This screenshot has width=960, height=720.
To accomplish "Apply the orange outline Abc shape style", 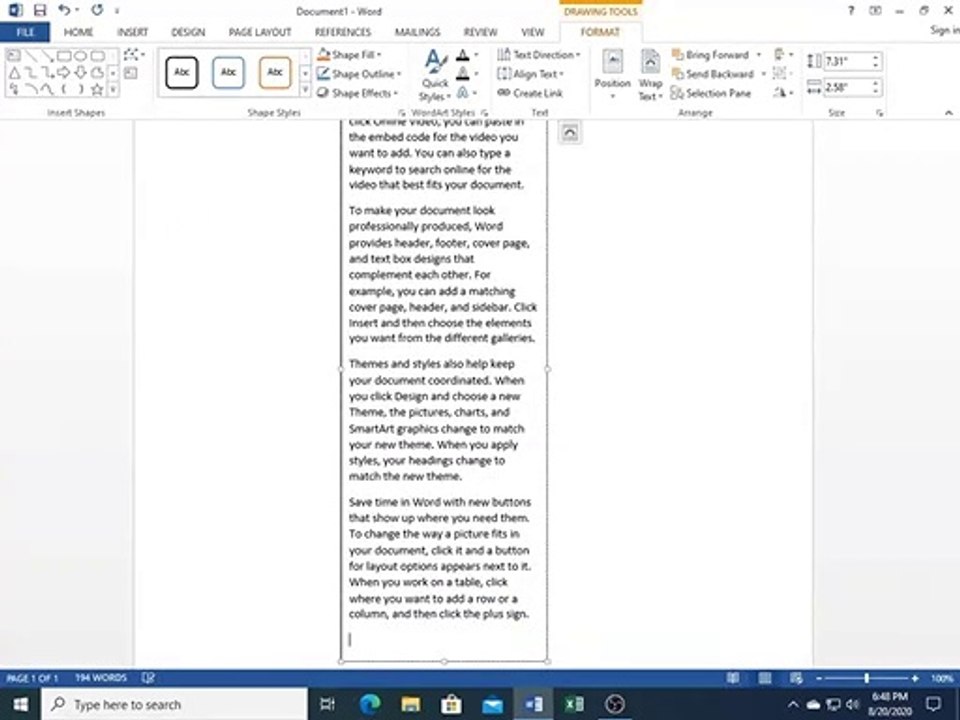I will [x=275, y=73].
